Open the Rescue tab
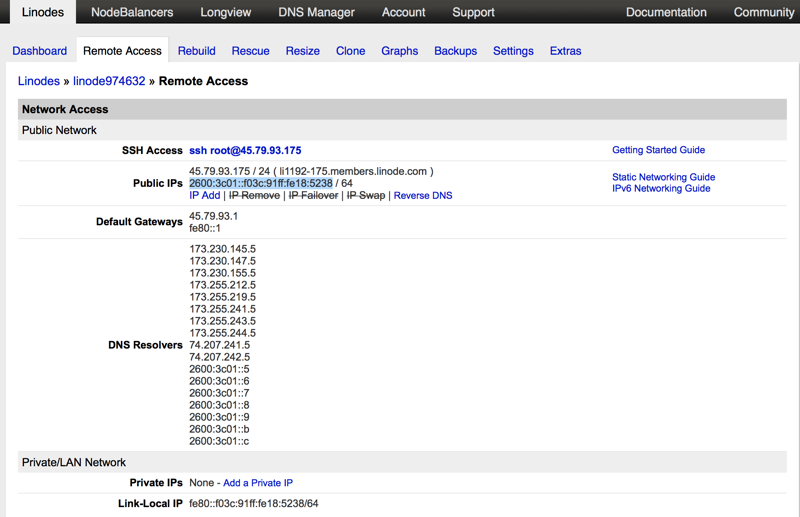The height and width of the screenshot is (517, 800). [x=251, y=51]
